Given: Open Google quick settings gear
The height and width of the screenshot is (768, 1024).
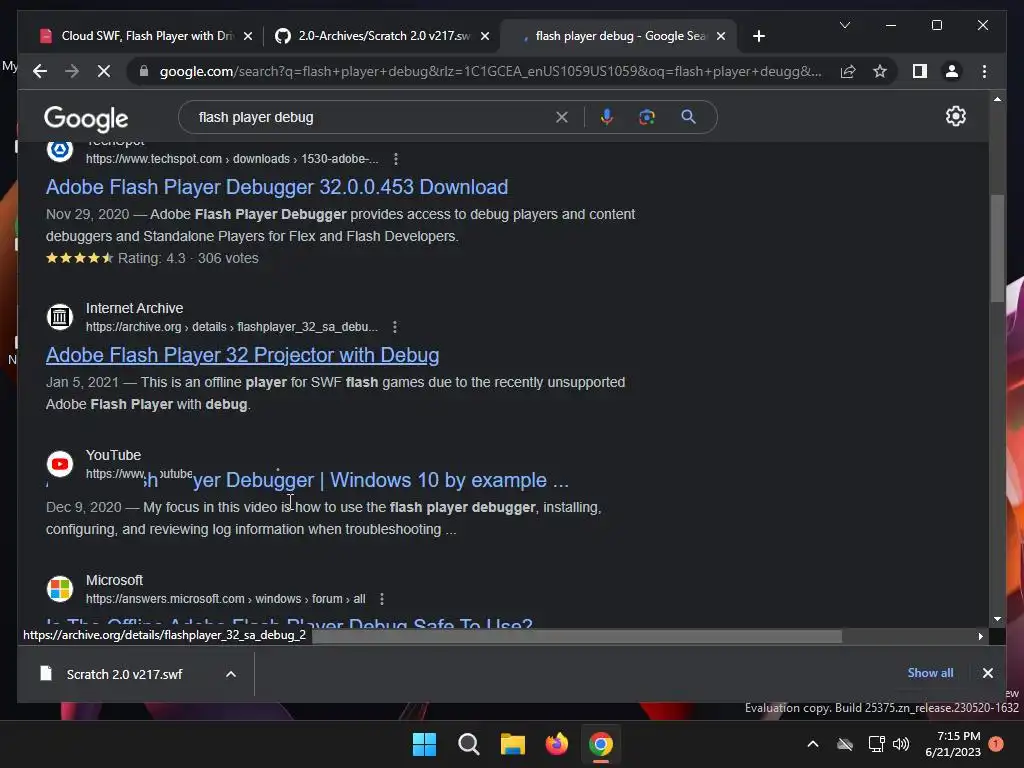Looking at the screenshot, I should 955,116.
